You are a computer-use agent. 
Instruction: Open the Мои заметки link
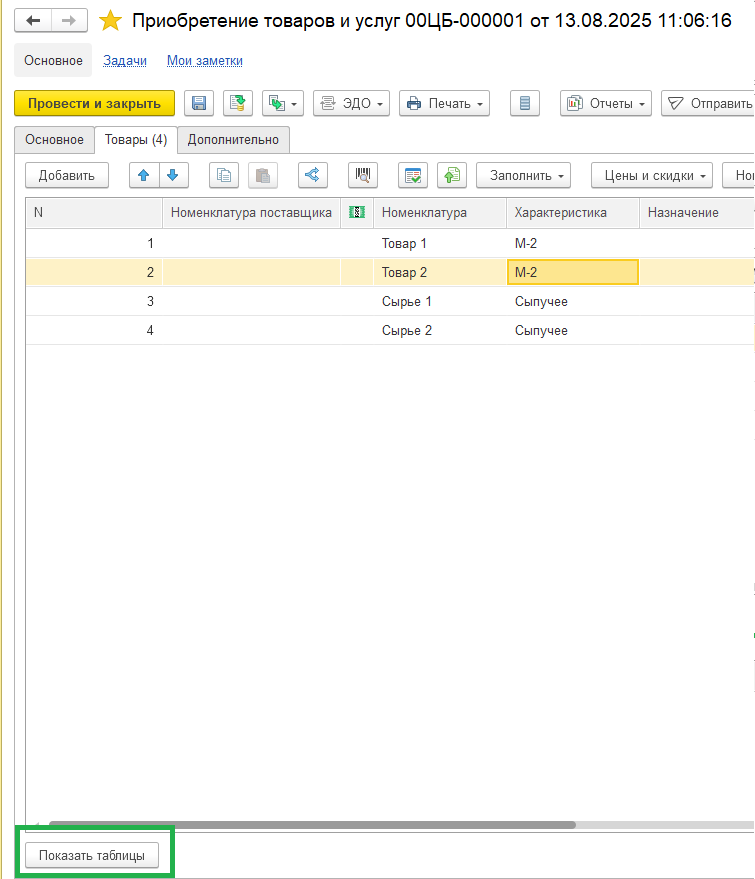(x=205, y=61)
